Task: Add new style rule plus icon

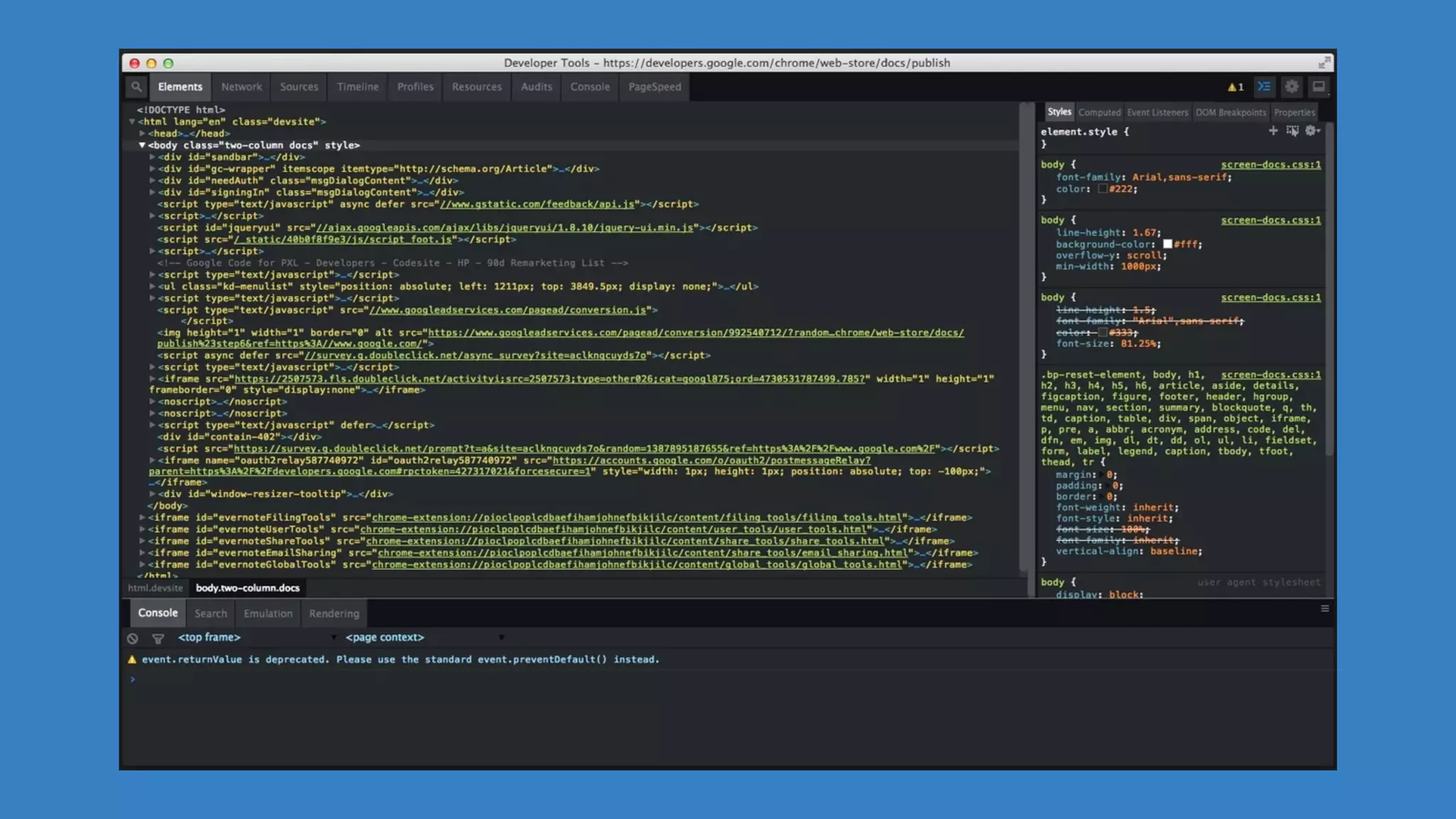Action: click(x=1273, y=131)
